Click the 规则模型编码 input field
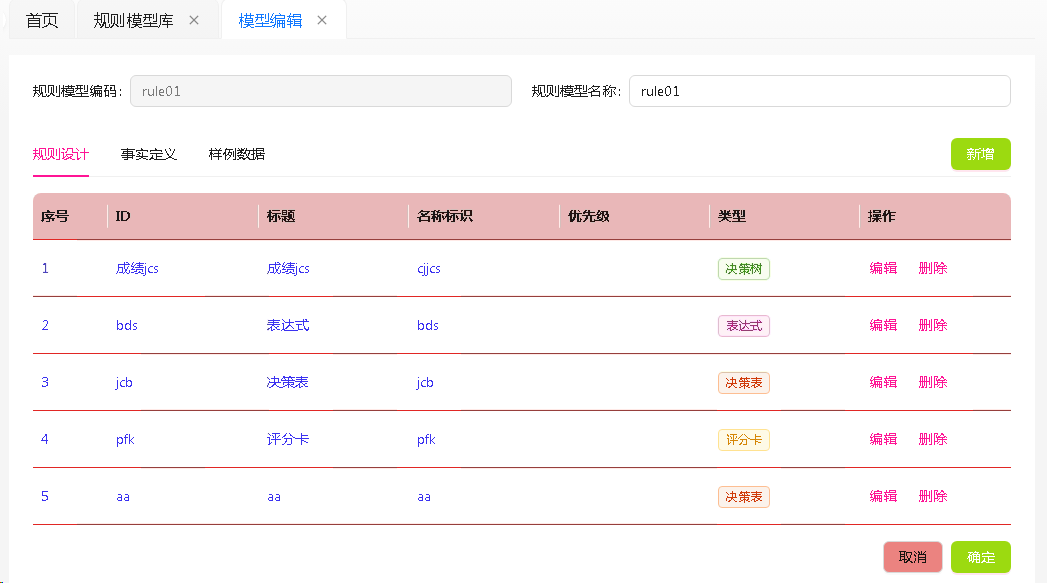This screenshot has height=583, width=1047. pos(321,91)
